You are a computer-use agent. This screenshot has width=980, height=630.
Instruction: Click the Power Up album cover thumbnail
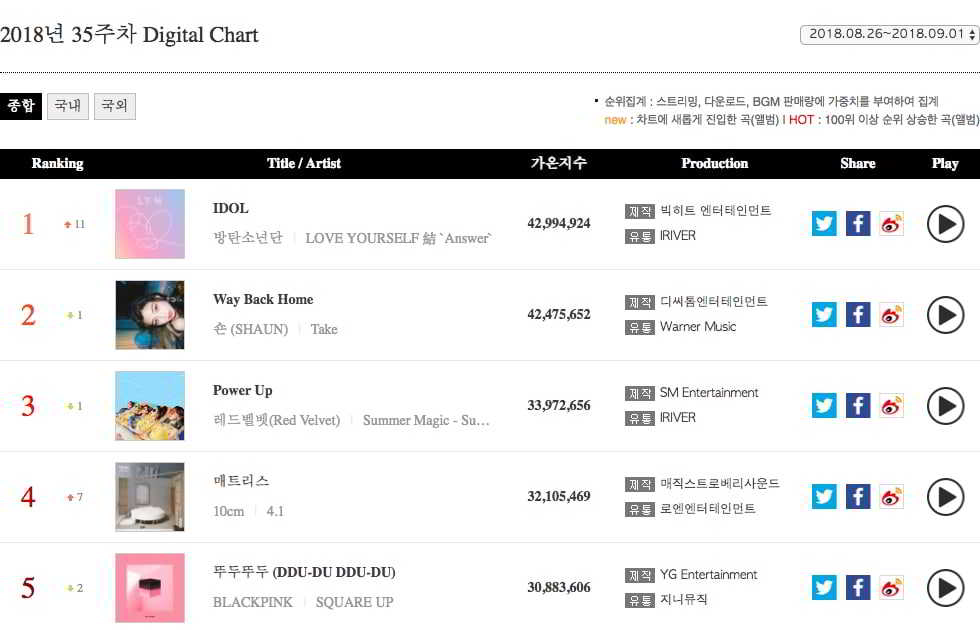click(x=150, y=406)
